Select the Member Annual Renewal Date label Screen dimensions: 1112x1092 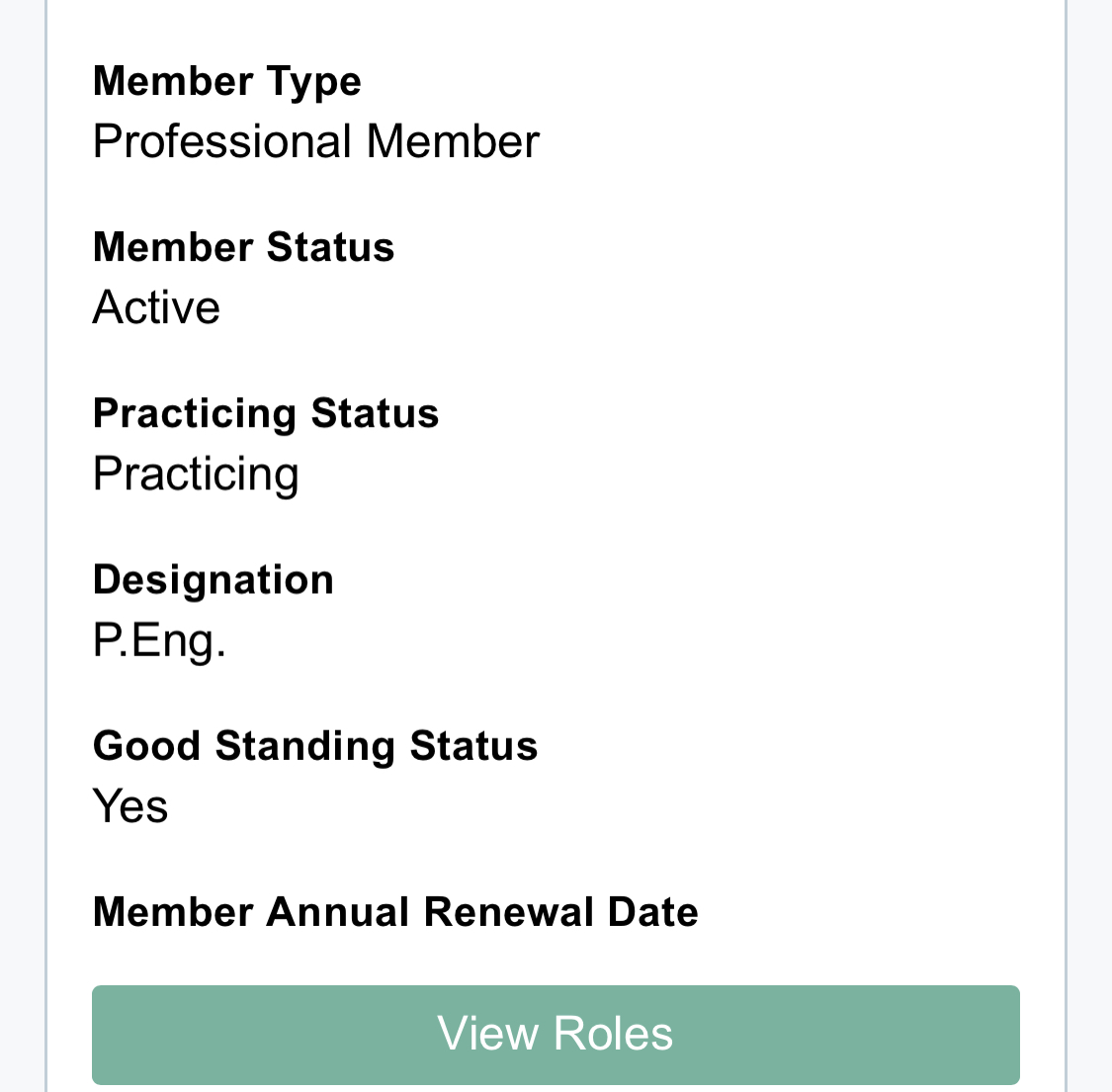[395, 912]
